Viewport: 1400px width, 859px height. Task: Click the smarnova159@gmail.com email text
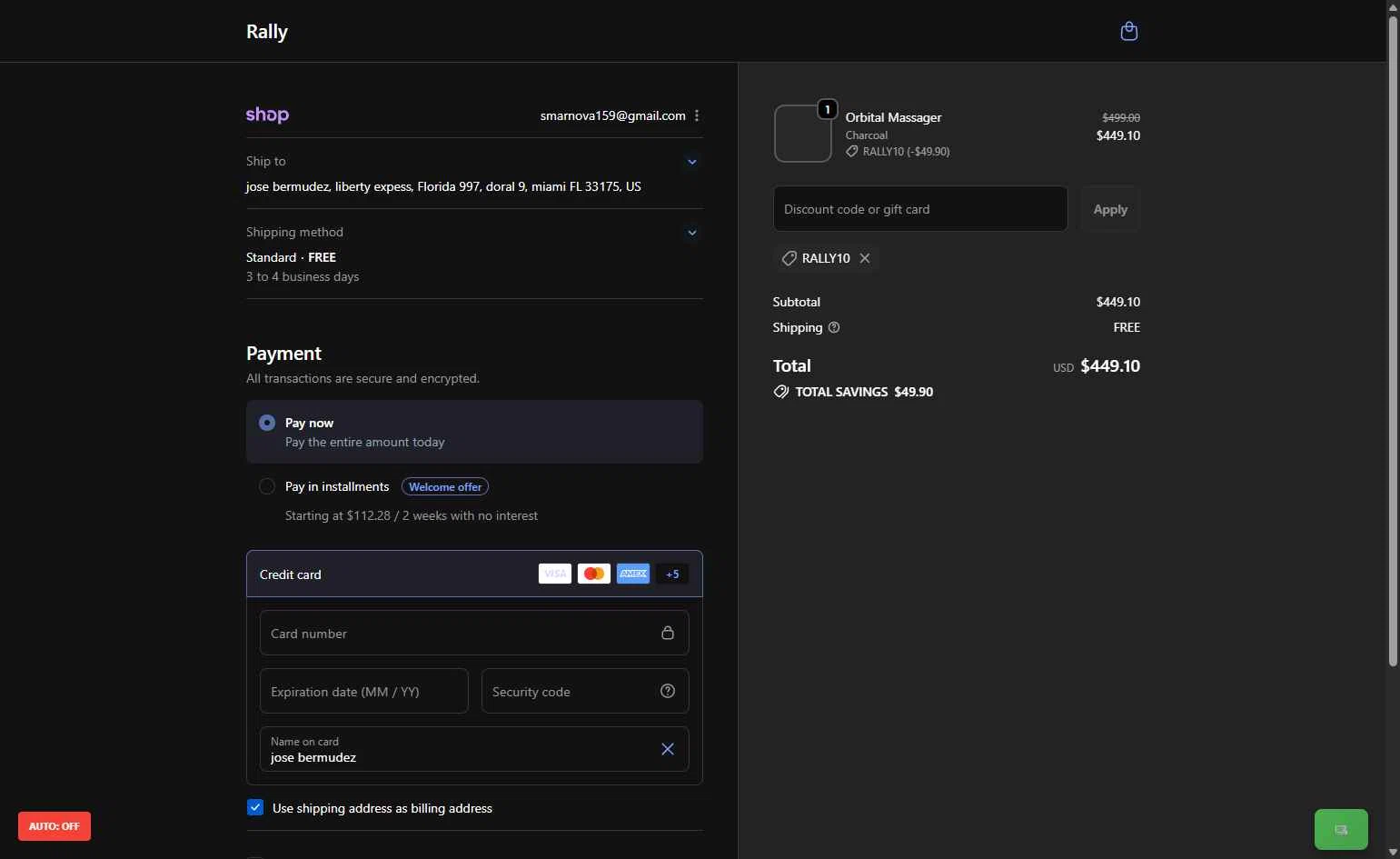point(612,115)
